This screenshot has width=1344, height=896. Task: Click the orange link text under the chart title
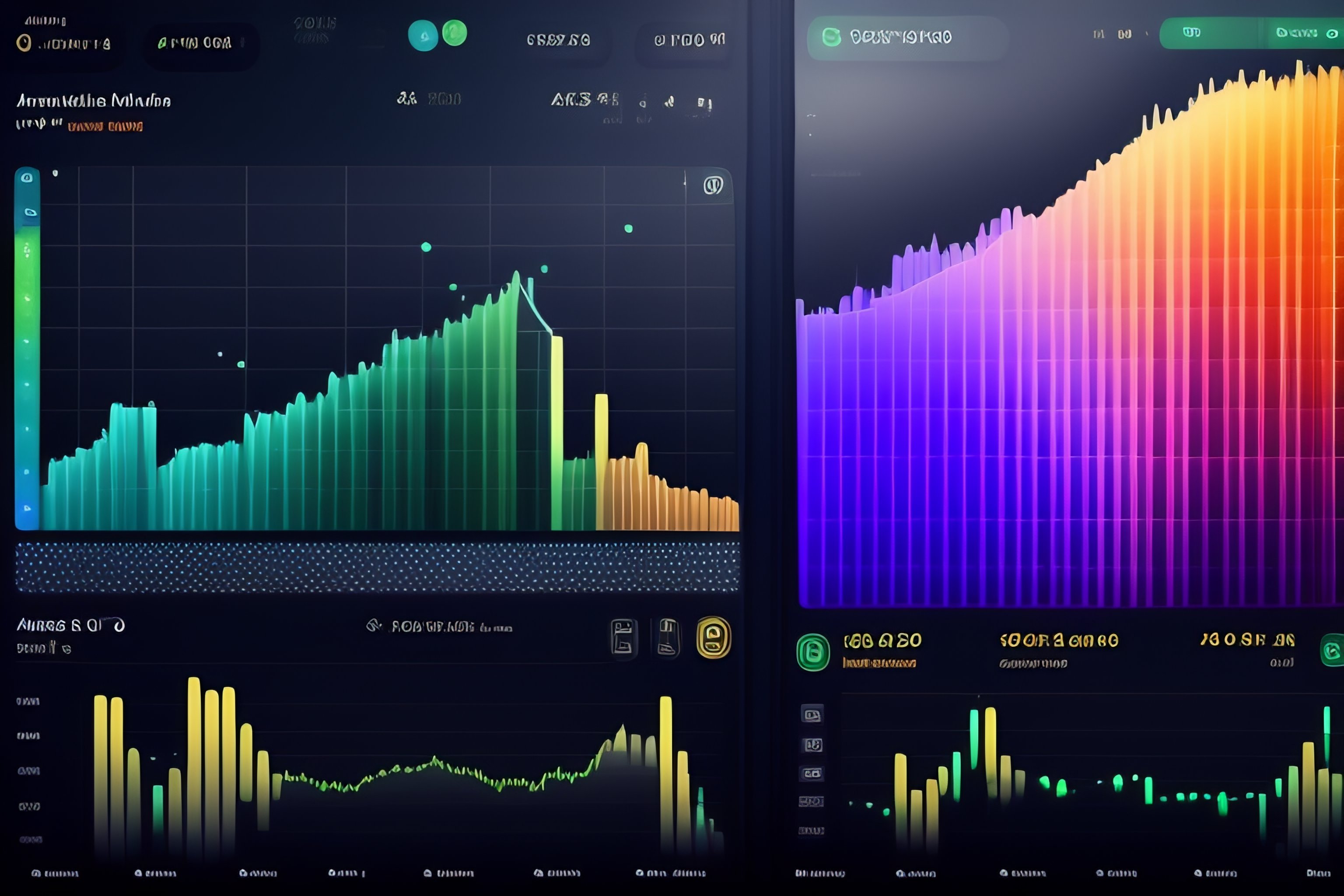click(x=105, y=126)
